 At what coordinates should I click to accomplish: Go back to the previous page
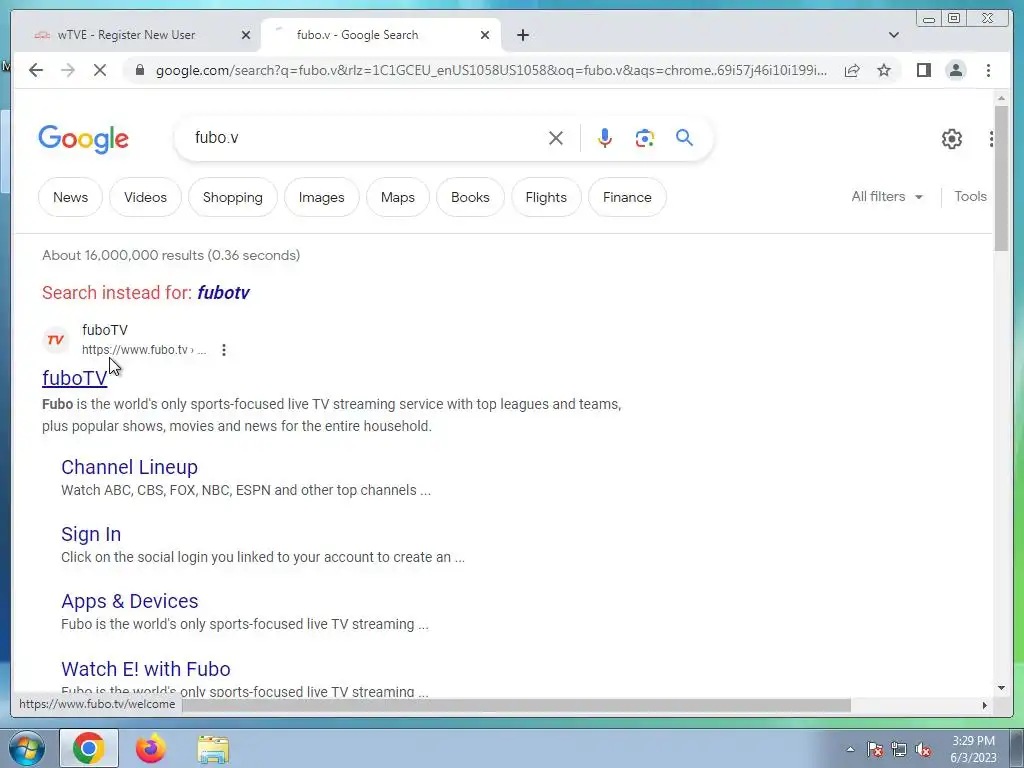[x=36, y=70]
